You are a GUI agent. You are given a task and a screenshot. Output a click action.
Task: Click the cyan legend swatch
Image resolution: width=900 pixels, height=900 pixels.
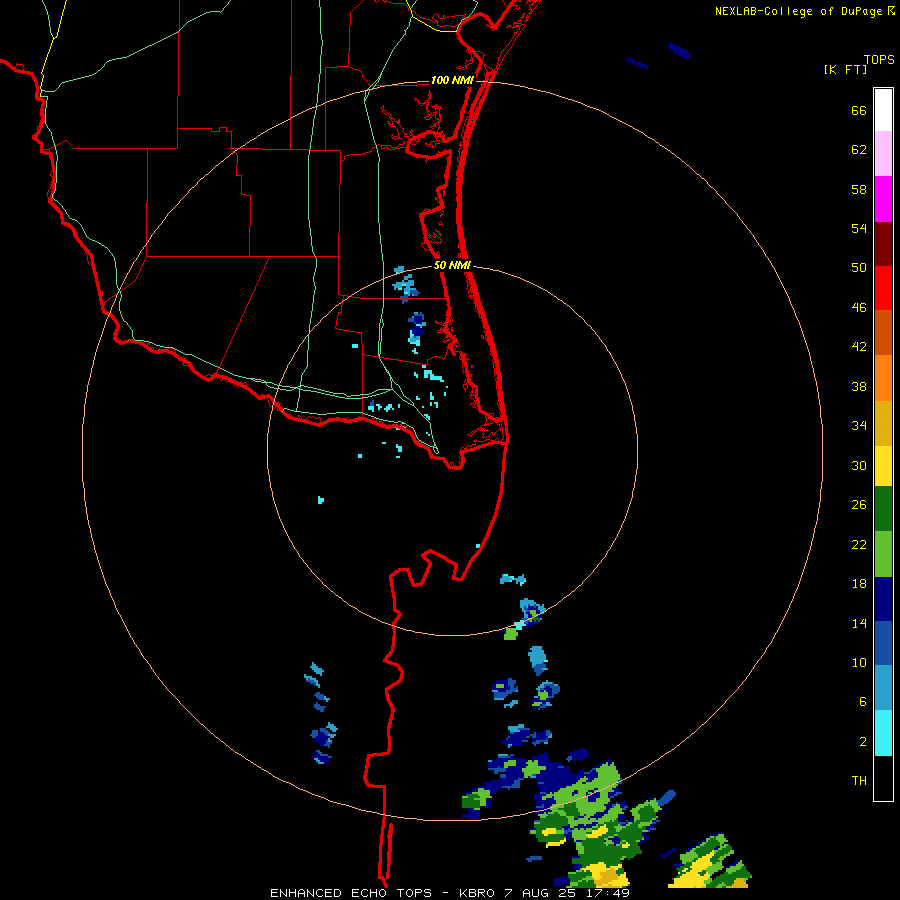pyautogui.click(x=883, y=733)
